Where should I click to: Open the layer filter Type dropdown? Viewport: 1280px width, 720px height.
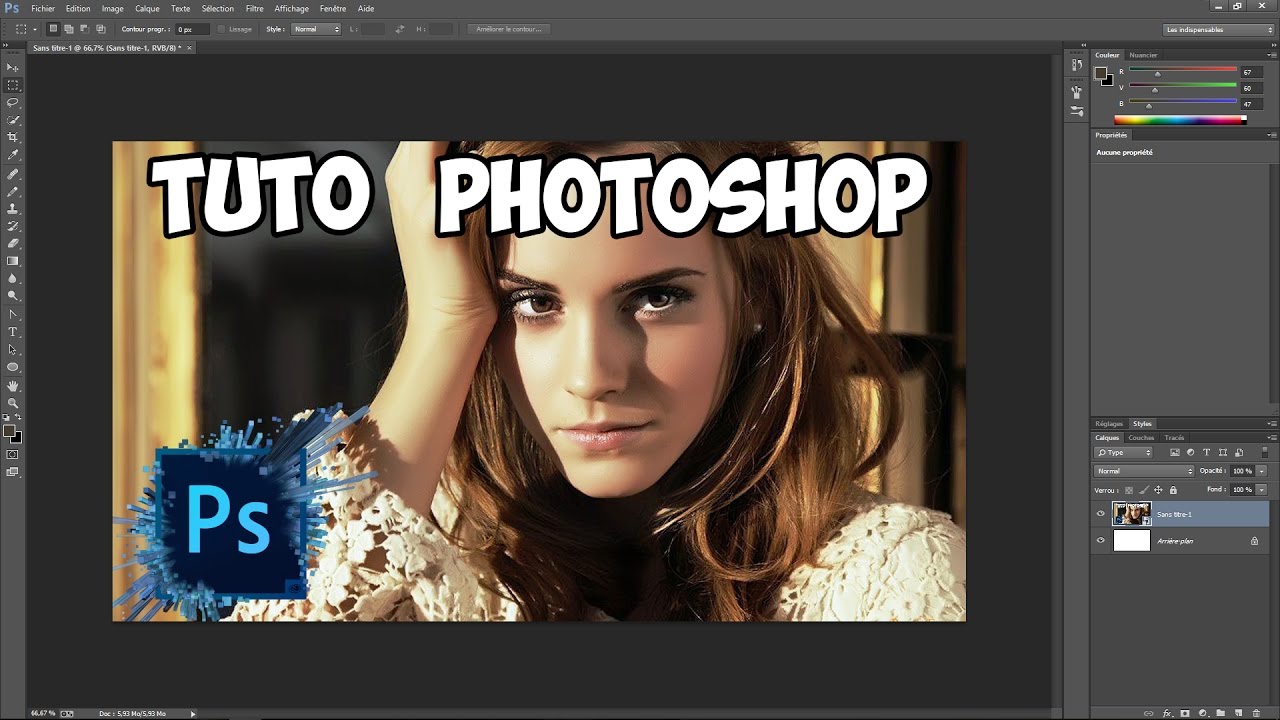click(1124, 453)
